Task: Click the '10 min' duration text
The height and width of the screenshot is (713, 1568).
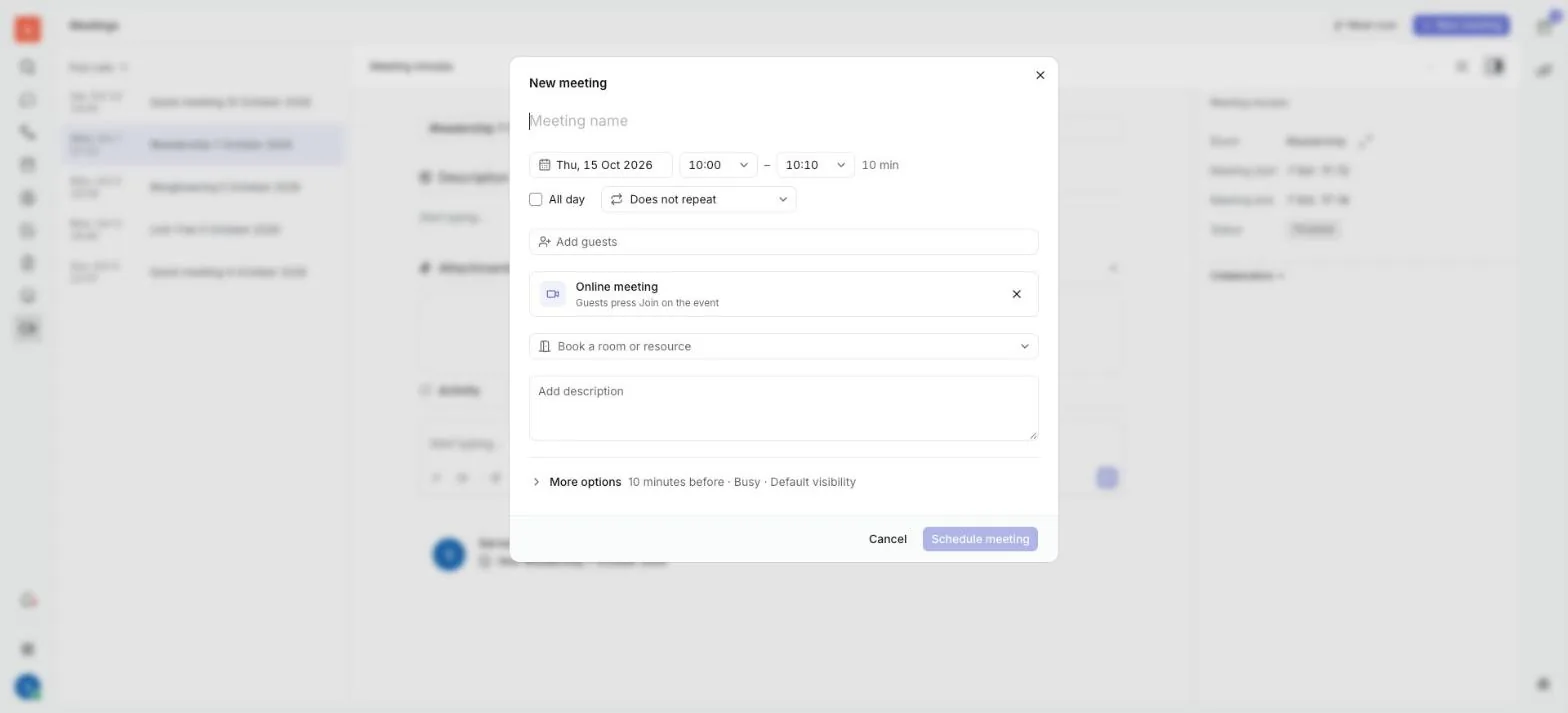Action: pos(880,165)
